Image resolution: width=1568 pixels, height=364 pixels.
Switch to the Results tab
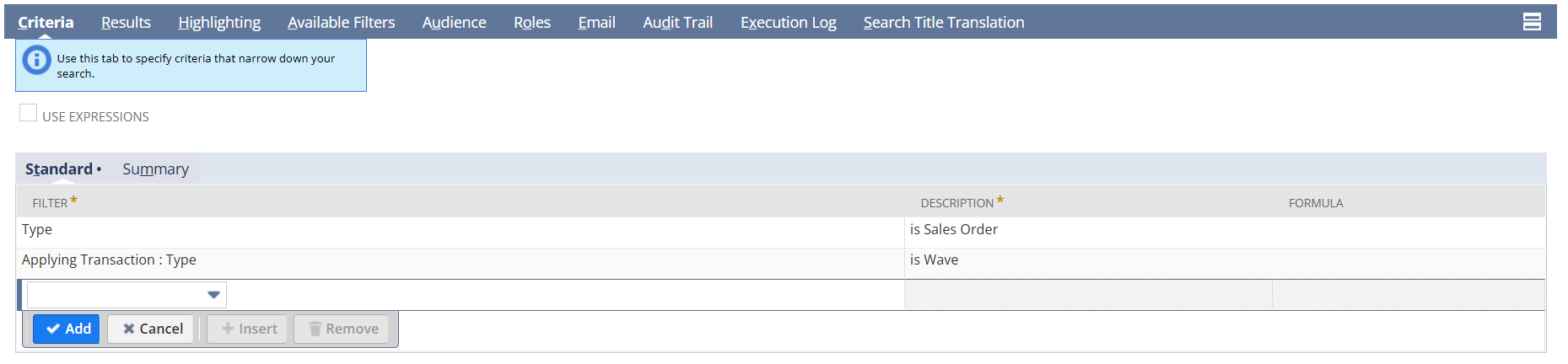click(x=126, y=23)
